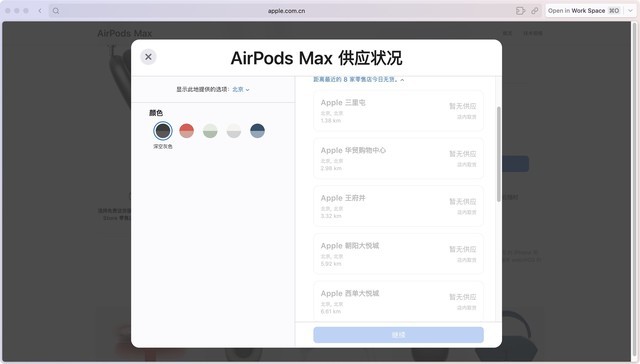Choose the Apple 三里屯 store card
Image resolution: width=640 pixels, height=364 pixels.
pyautogui.click(x=398, y=111)
